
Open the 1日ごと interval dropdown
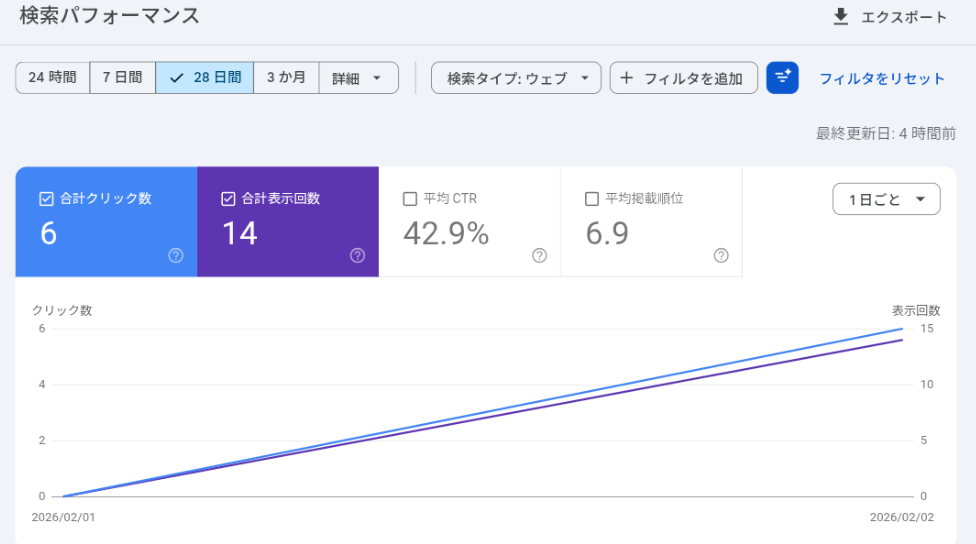tap(886, 200)
